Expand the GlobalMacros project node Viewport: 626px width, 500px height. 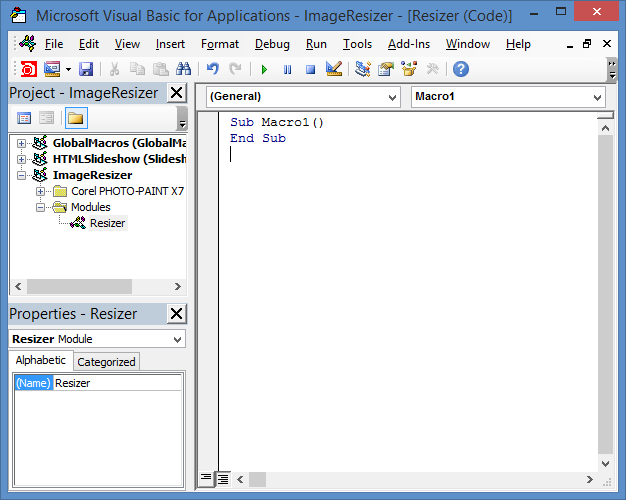click(x=22, y=143)
